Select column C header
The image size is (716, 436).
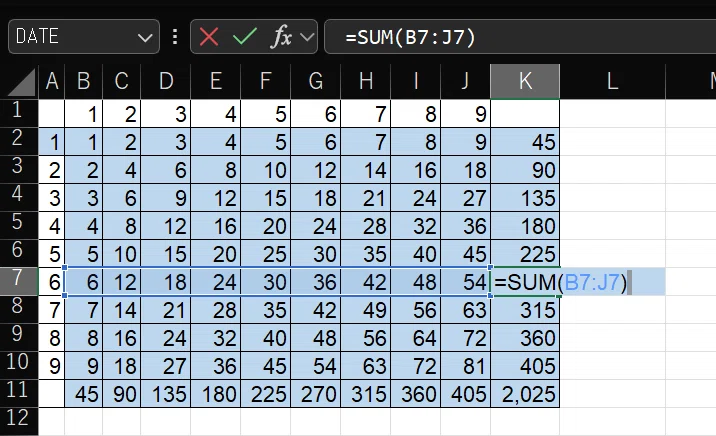pyautogui.click(x=121, y=81)
